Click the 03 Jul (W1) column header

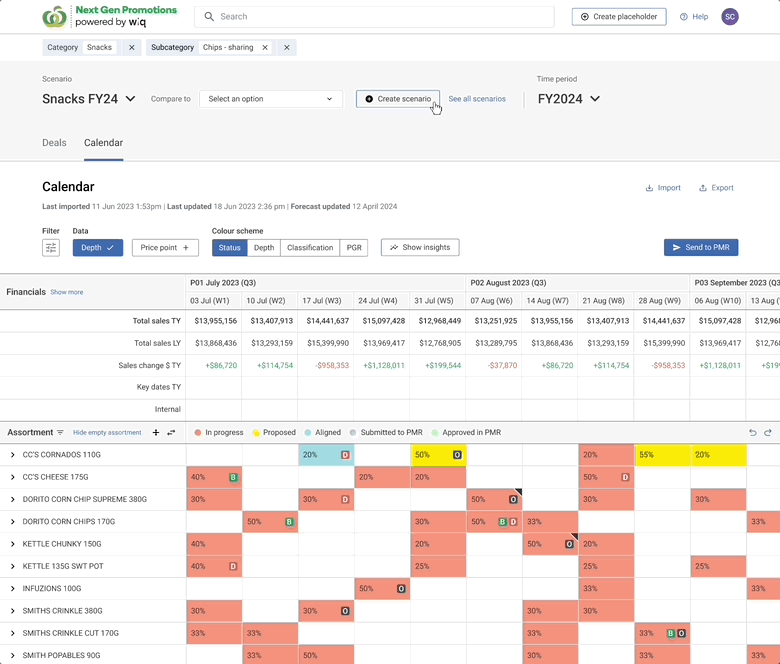(x=214, y=300)
